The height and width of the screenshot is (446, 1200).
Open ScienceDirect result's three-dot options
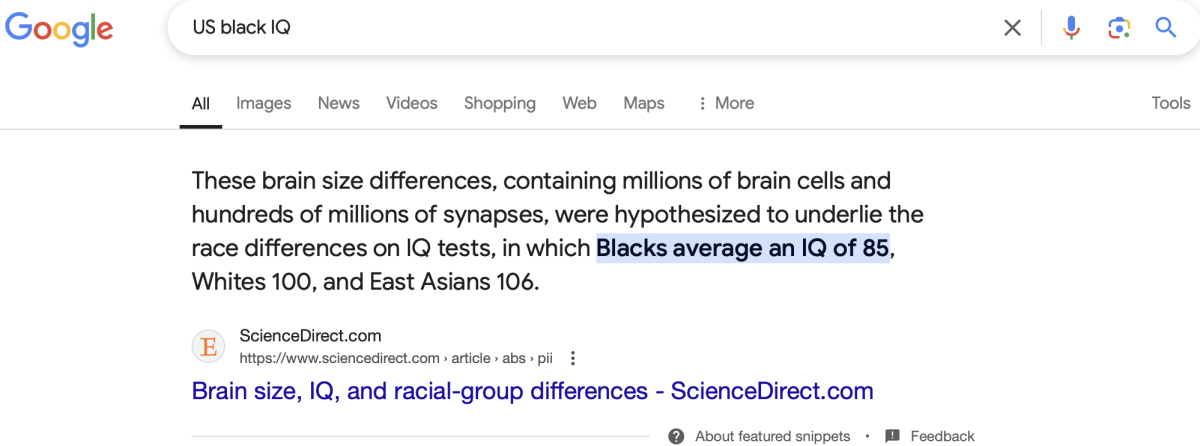click(x=573, y=358)
